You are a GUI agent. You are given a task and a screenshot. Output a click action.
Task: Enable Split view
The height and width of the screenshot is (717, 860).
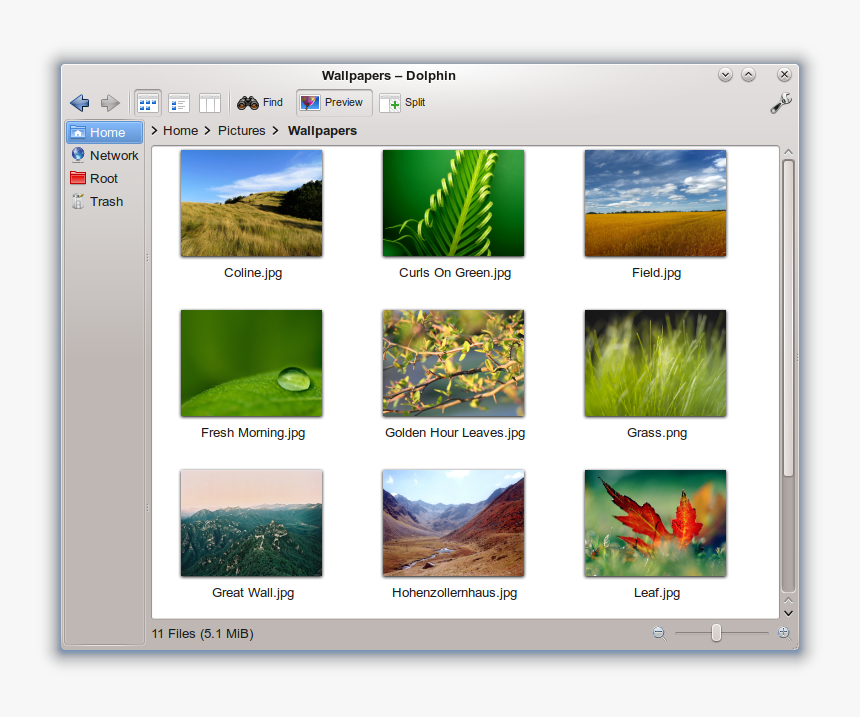[402, 103]
